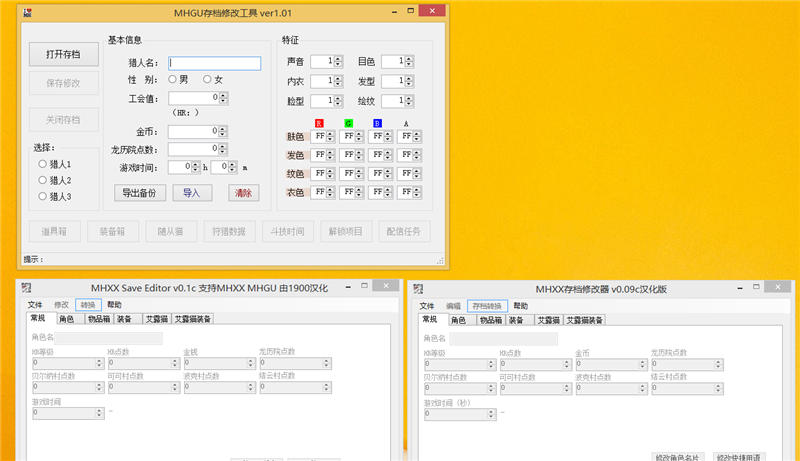800x461 pixels.
Task: Open the 随从猫 palico editor
Action: pyautogui.click(x=170, y=231)
